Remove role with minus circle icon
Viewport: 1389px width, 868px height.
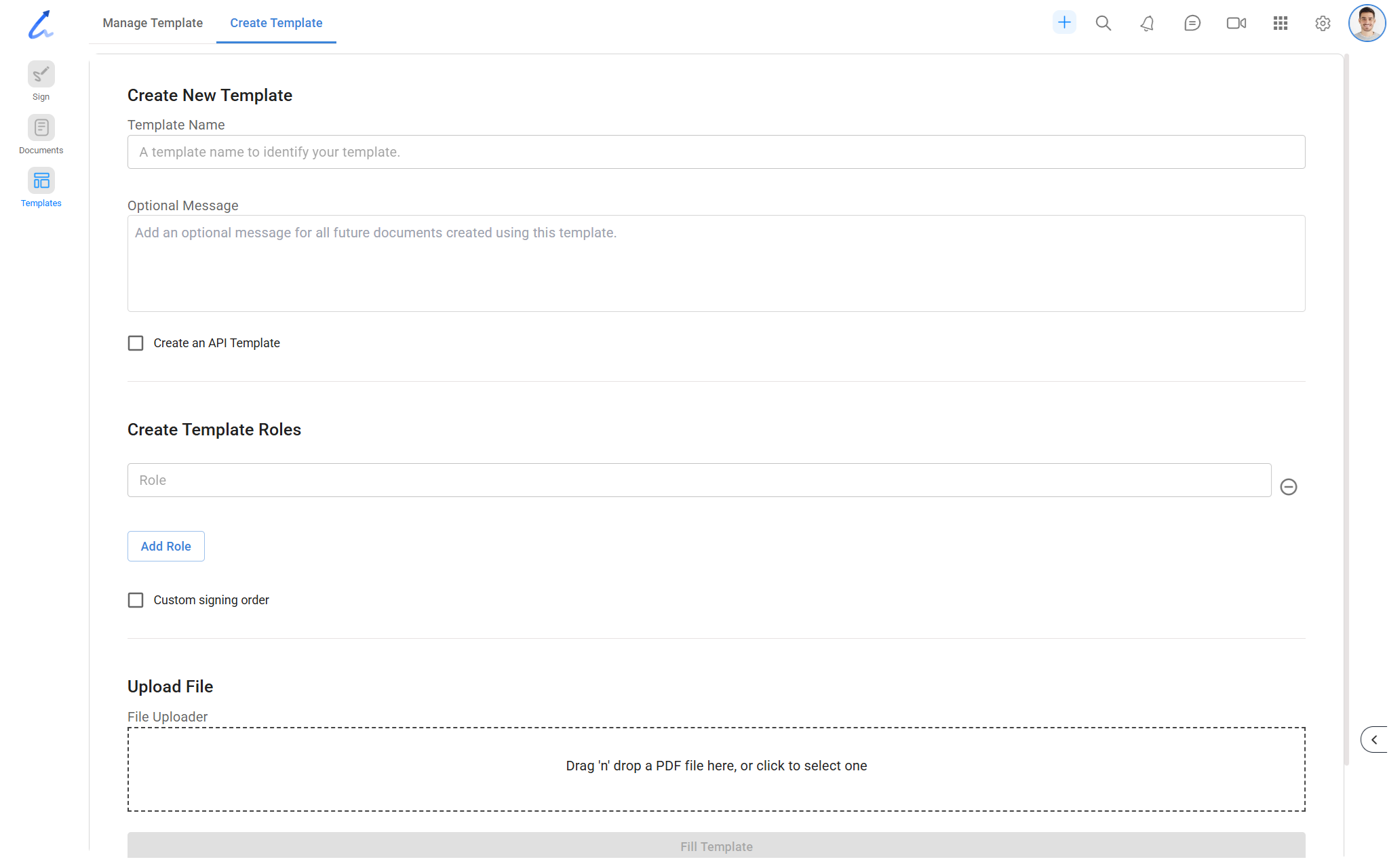(1288, 487)
